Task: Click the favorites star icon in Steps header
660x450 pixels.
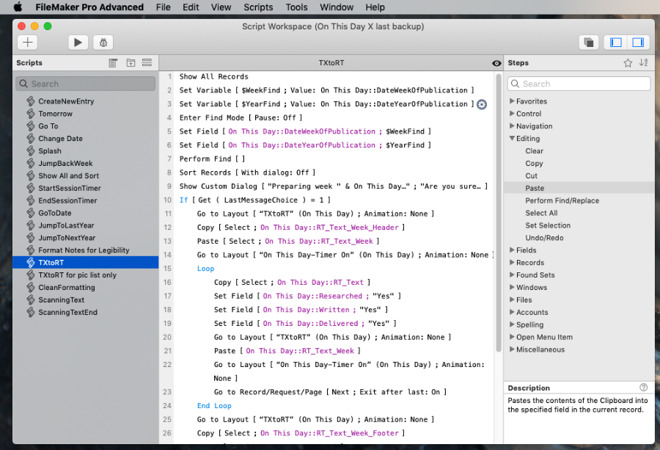Action: click(628, 63)
